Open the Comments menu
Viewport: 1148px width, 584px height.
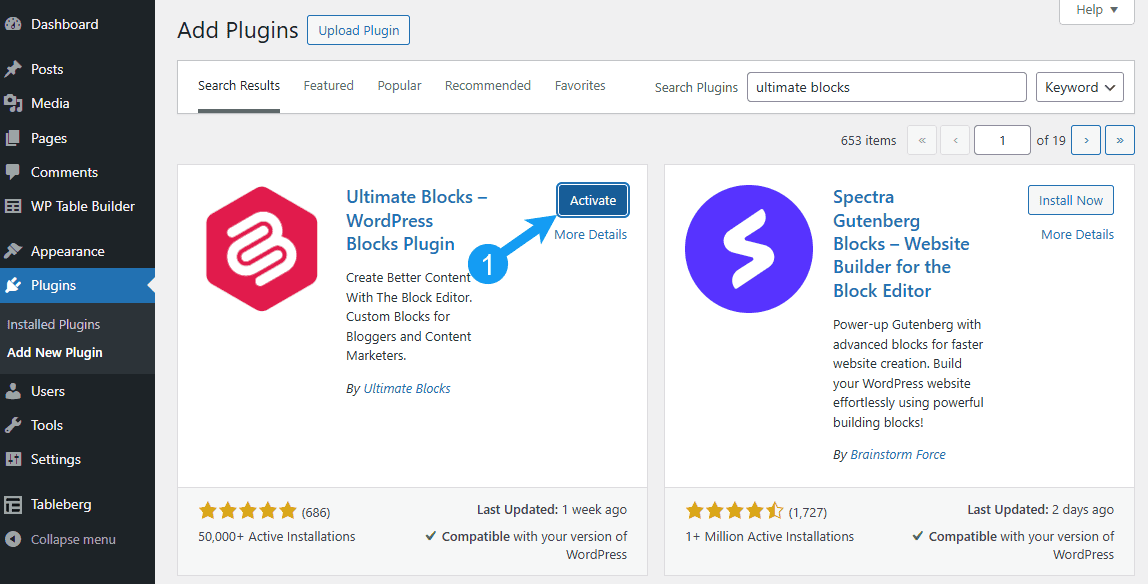point(64,172)
